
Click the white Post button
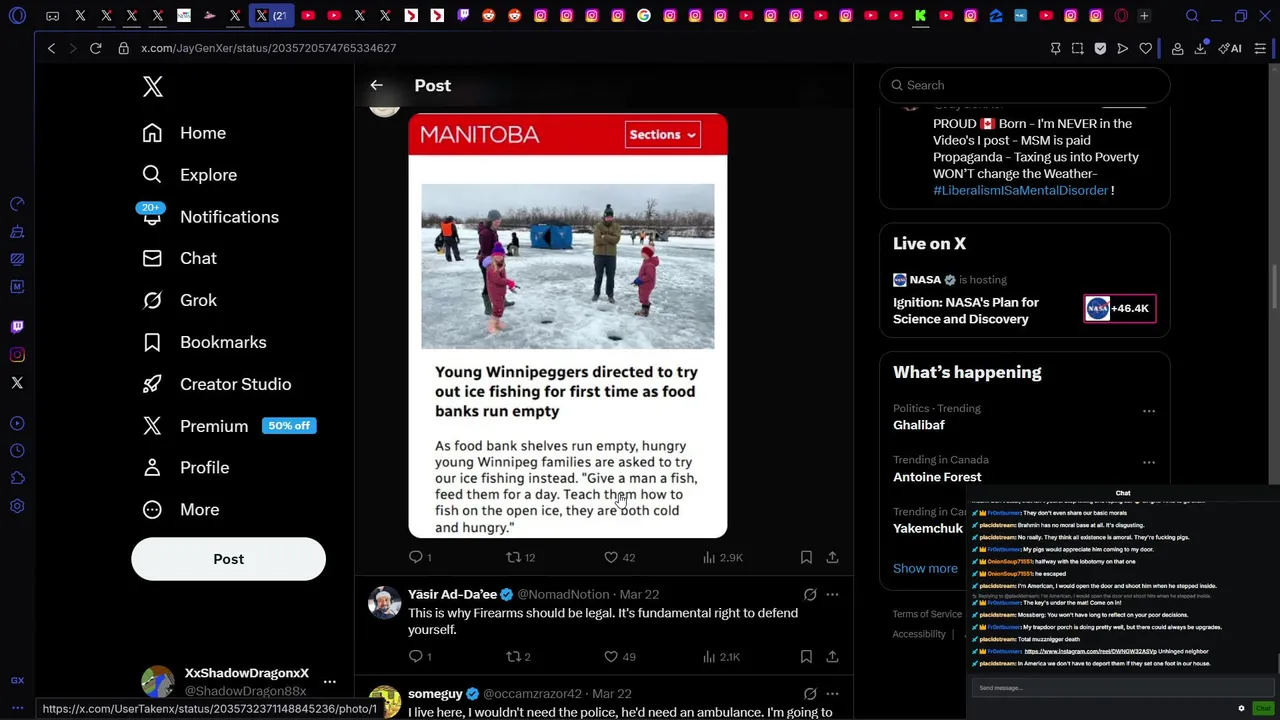pos(228,559)
